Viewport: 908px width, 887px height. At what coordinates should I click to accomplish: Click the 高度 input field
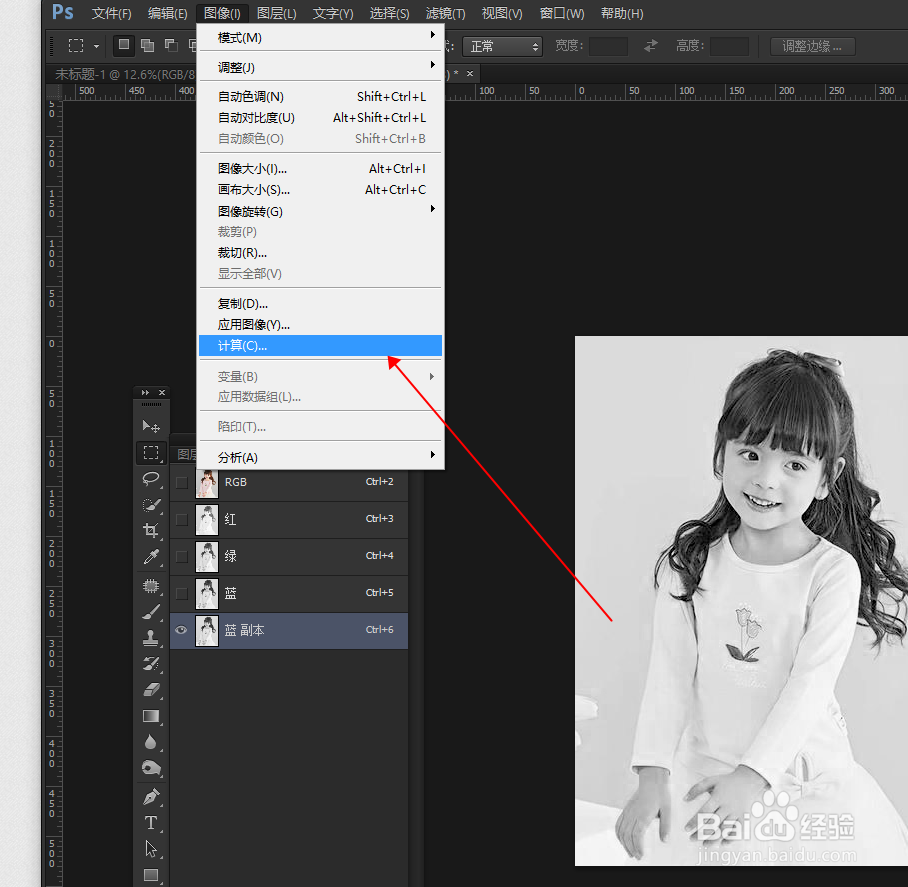(729, 46)
